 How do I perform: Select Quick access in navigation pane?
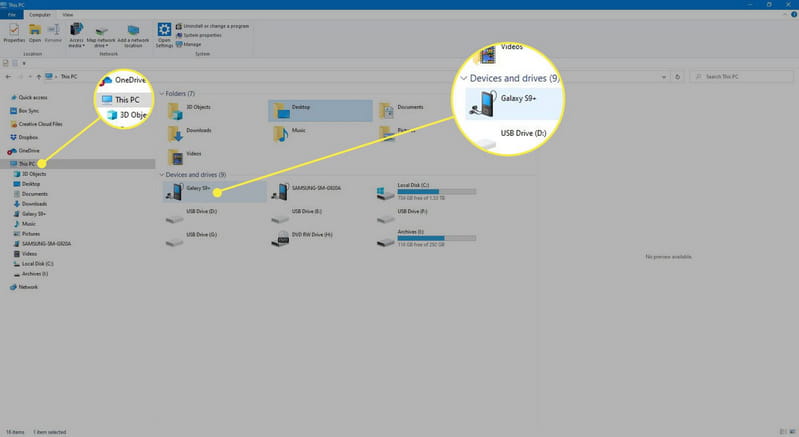[x=29, y=97]
